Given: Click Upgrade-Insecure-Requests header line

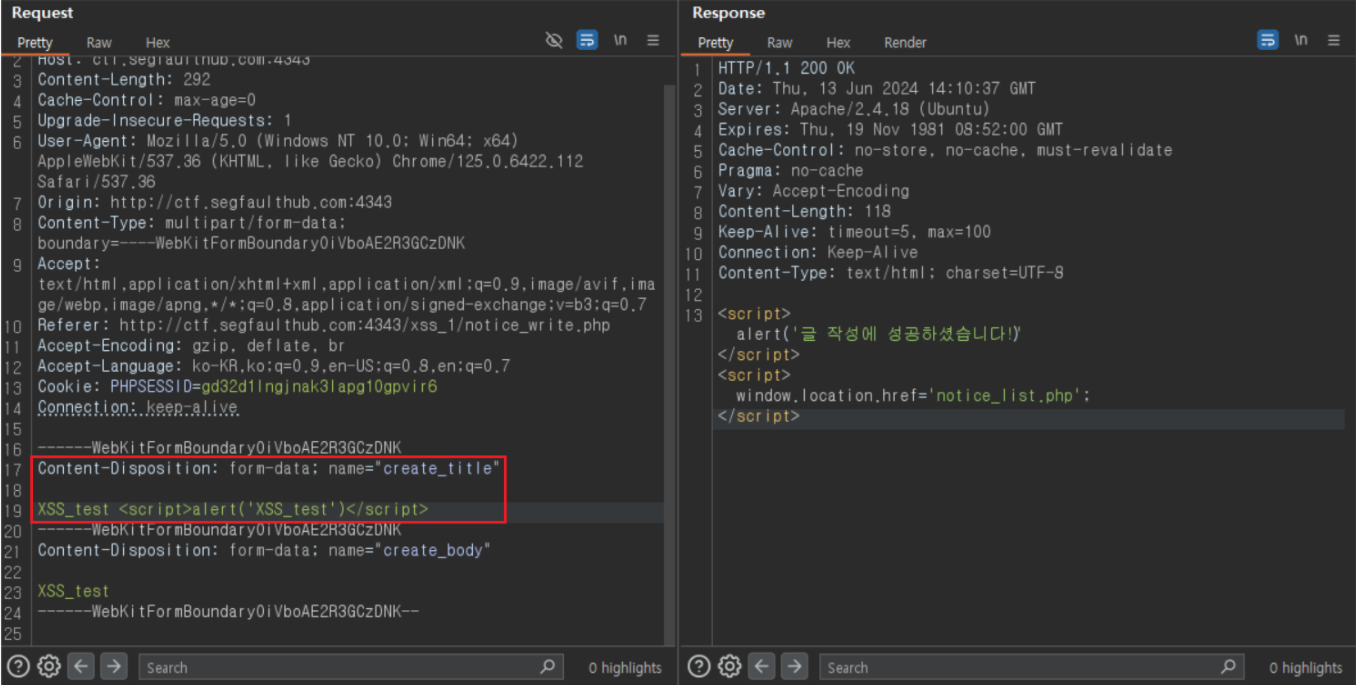Looking at the screenshot, I should pos(165,120).
